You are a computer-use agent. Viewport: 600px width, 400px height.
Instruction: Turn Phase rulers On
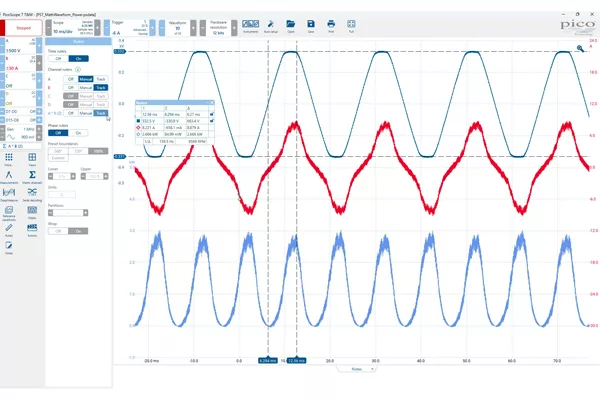(78, 133)
